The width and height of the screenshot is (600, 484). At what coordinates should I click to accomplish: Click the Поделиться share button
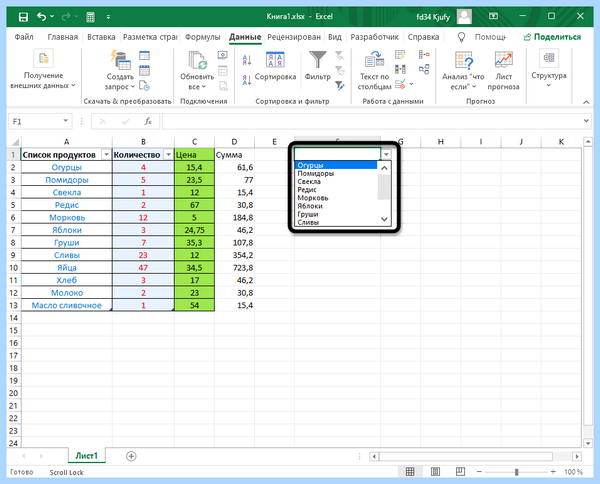[x=552, y=37]
